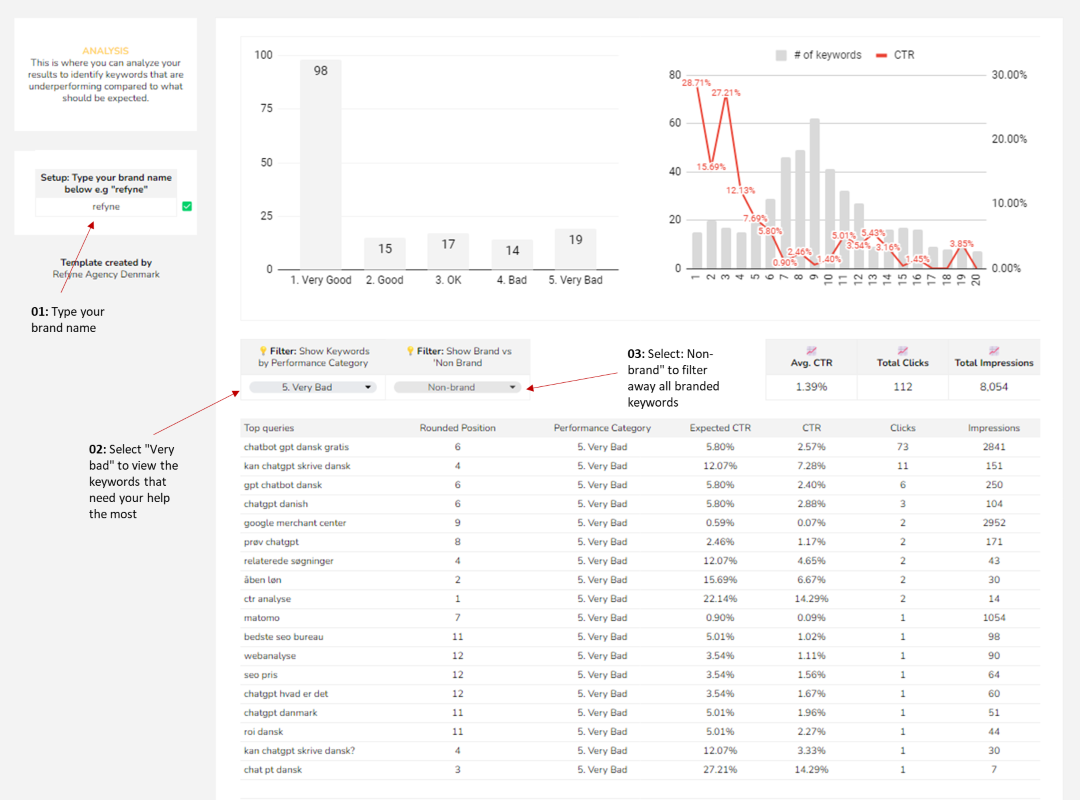Select query 'åben løn'
Image resolution: width=1080 pixels, height=800 pixels.
[x=262, y=580]
